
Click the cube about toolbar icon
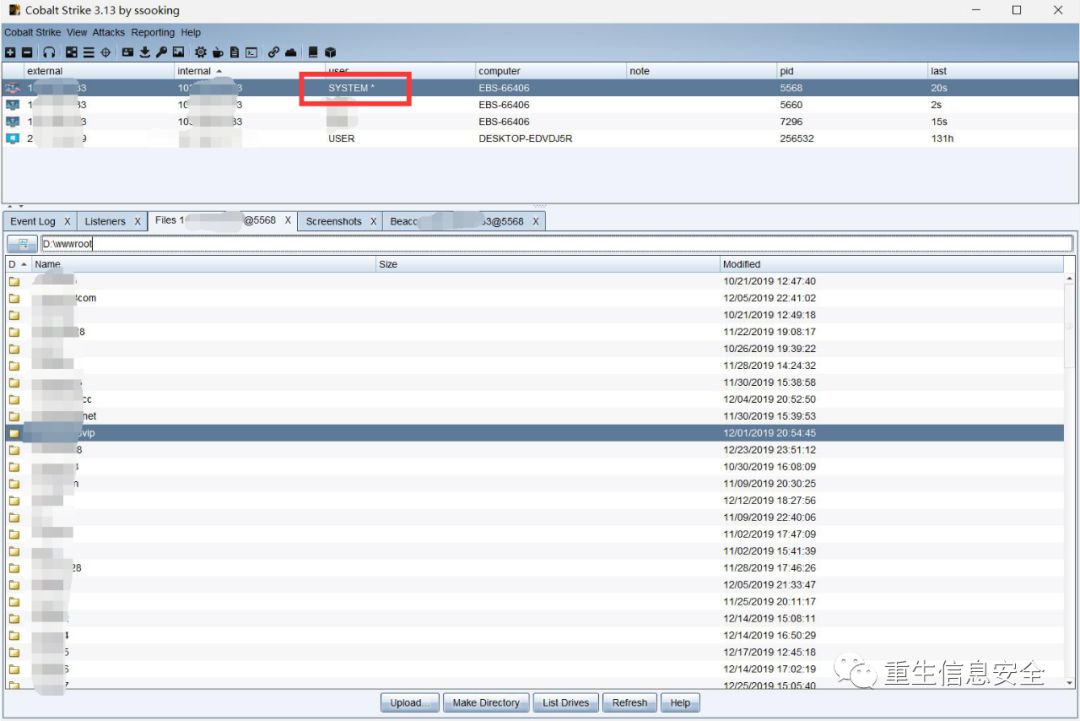[x=331, y=52]
